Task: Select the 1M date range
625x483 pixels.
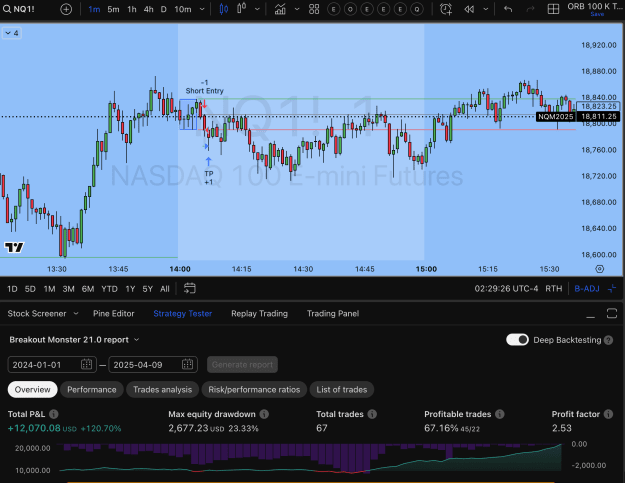Action: point(49,289)
